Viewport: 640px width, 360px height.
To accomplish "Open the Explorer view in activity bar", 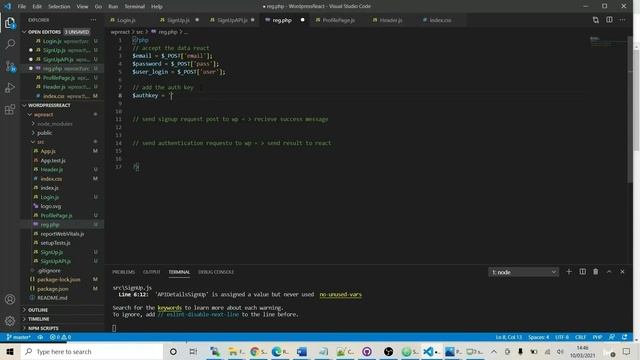I will (10, 23).
